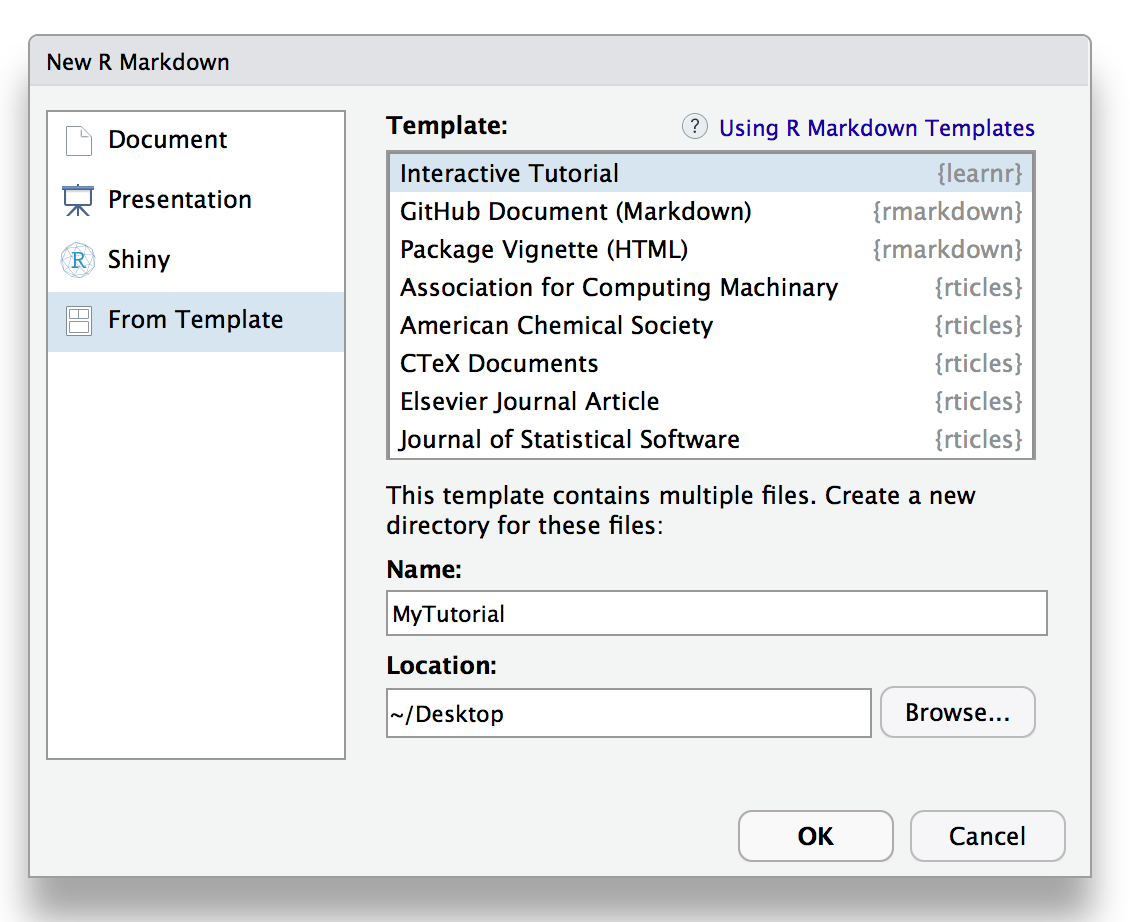Pick the American Chemical Society template
The width and height of the screenshot is (1130, 922).
point(556,326)
